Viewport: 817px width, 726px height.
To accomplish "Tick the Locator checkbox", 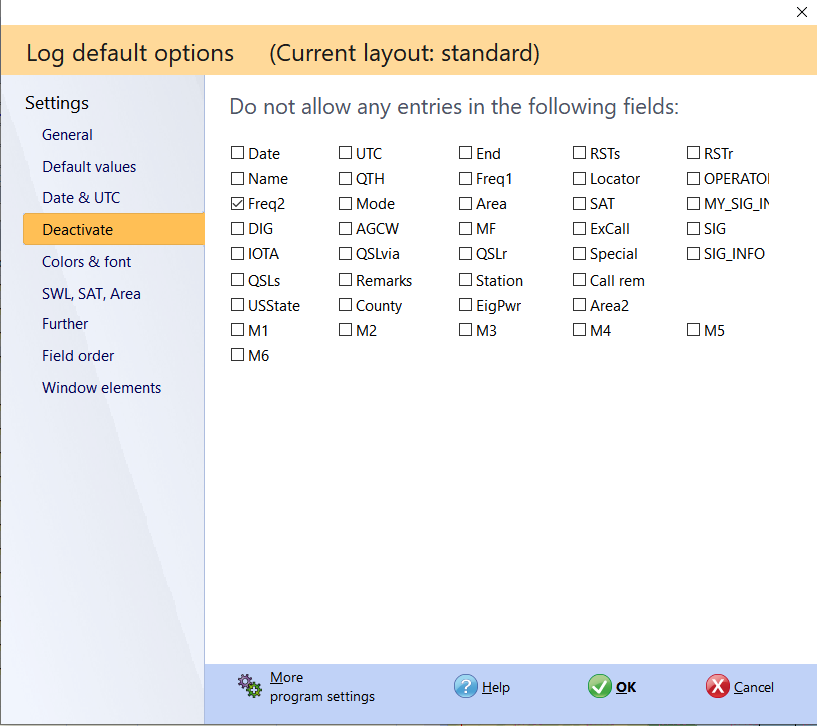I will [579, 178].
